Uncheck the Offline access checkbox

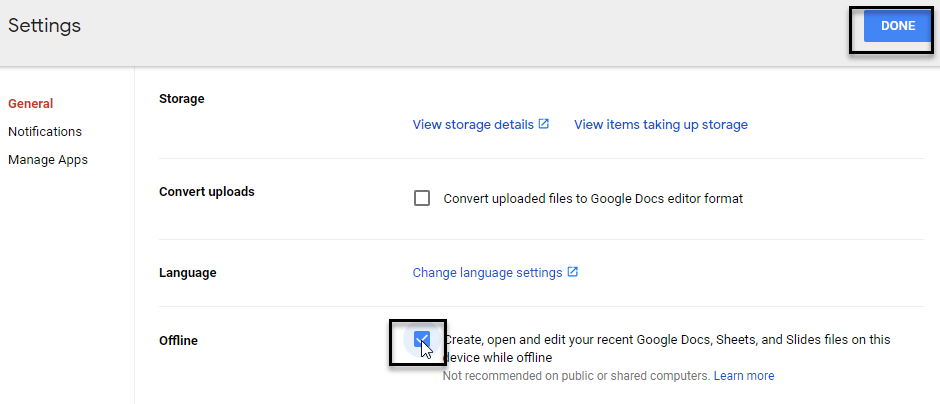click(422, 340)
